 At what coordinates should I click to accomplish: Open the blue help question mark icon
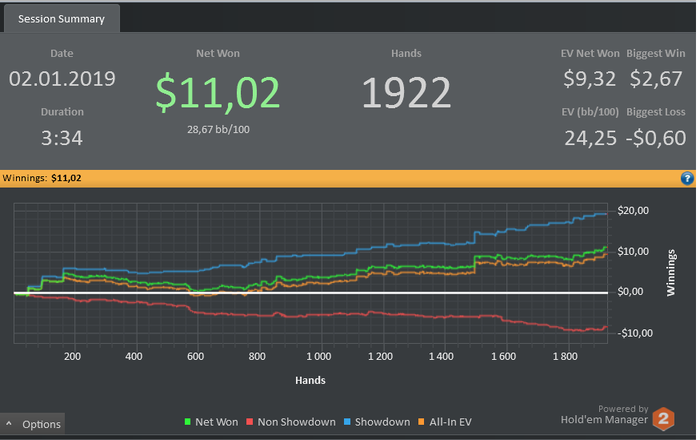tap(687, 178)
